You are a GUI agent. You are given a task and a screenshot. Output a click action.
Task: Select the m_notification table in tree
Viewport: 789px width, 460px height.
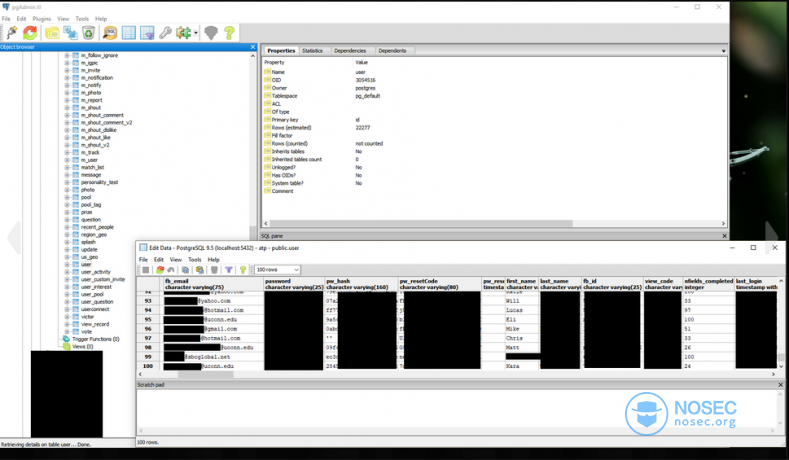point(97,78)
